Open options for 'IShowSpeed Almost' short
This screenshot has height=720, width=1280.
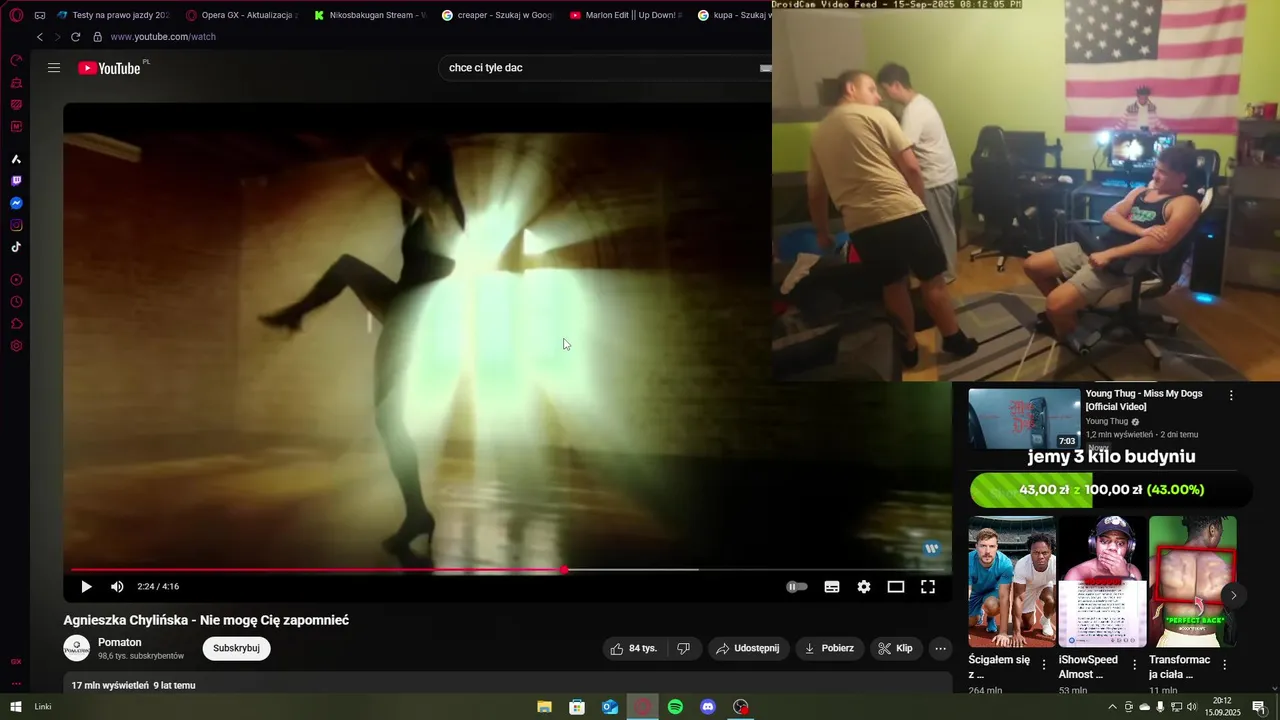(1134, 664)
